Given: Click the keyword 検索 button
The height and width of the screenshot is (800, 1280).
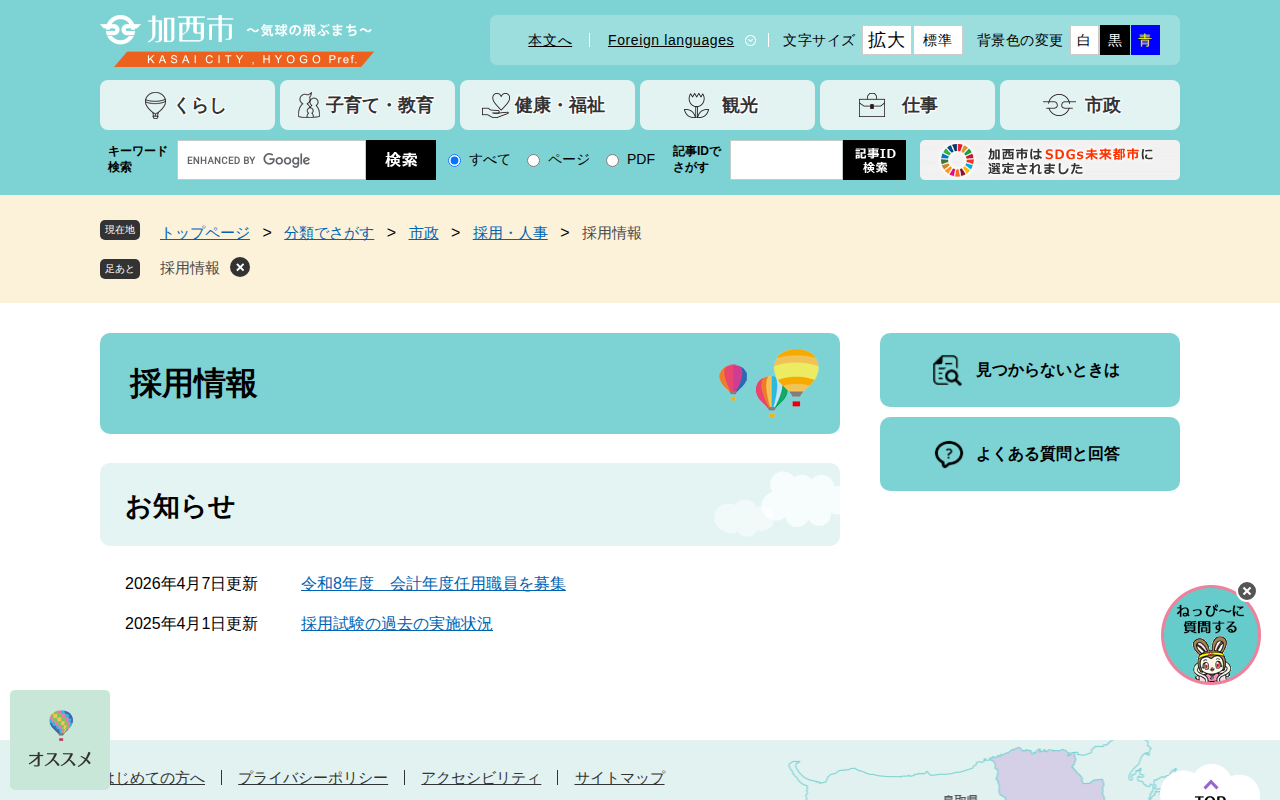Looking at the screenshot, I should 401,160.
